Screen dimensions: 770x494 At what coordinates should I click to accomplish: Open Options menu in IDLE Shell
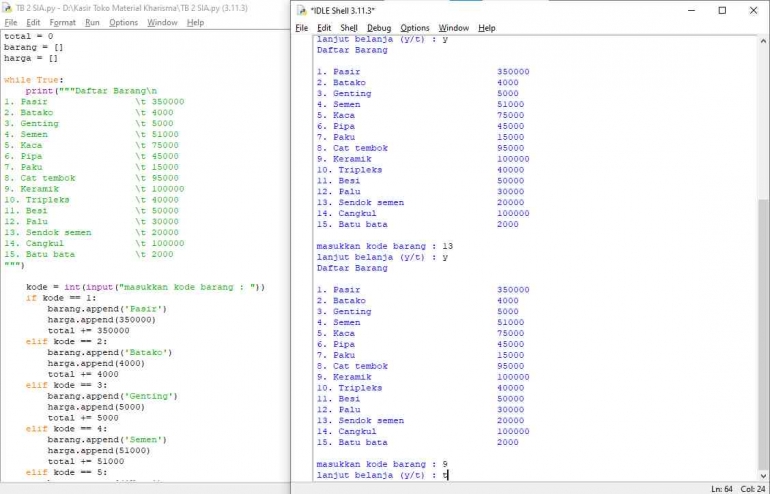[414, 28]
